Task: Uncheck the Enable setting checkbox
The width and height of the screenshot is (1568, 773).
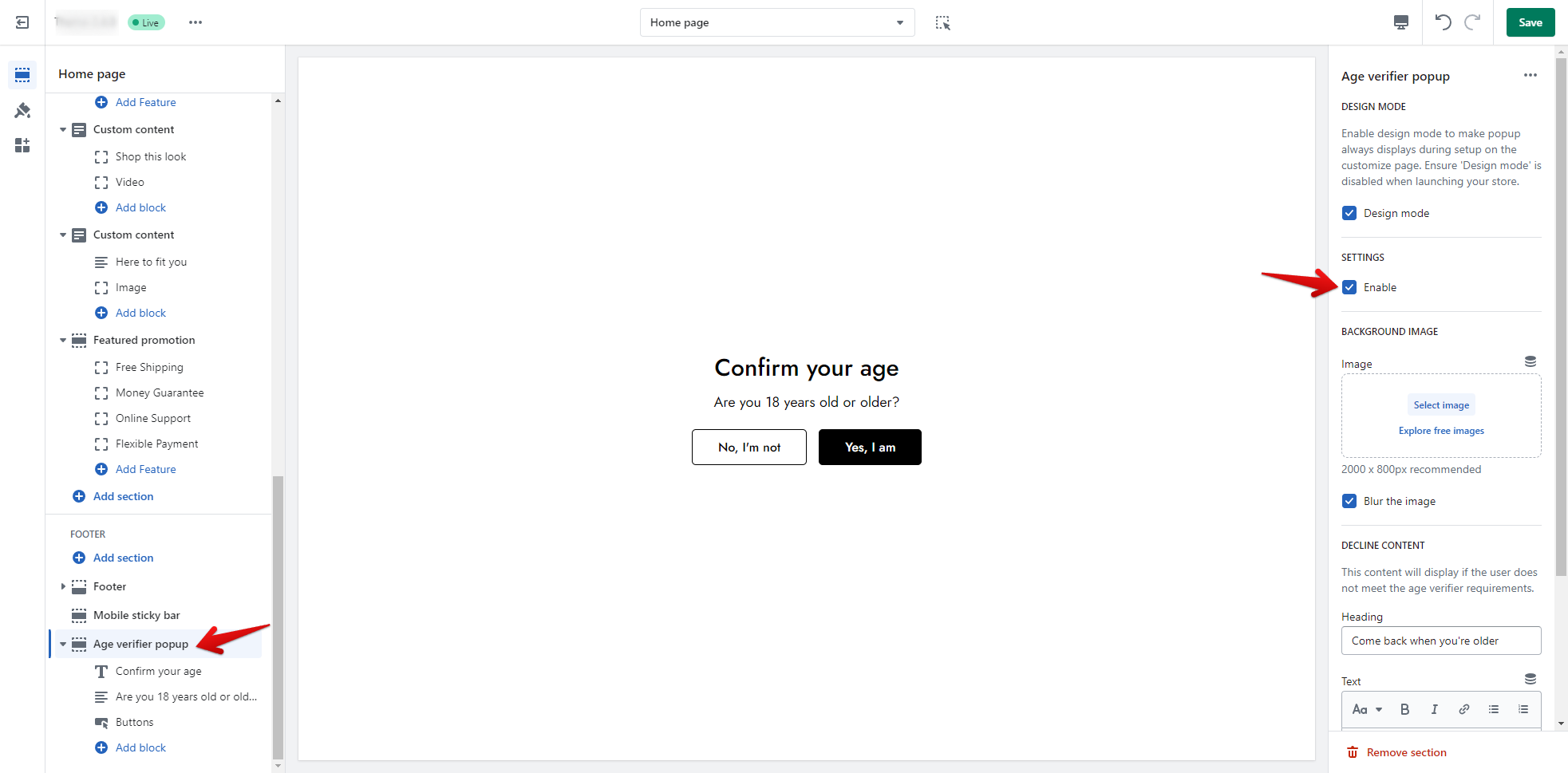Action: (1349, 287)
